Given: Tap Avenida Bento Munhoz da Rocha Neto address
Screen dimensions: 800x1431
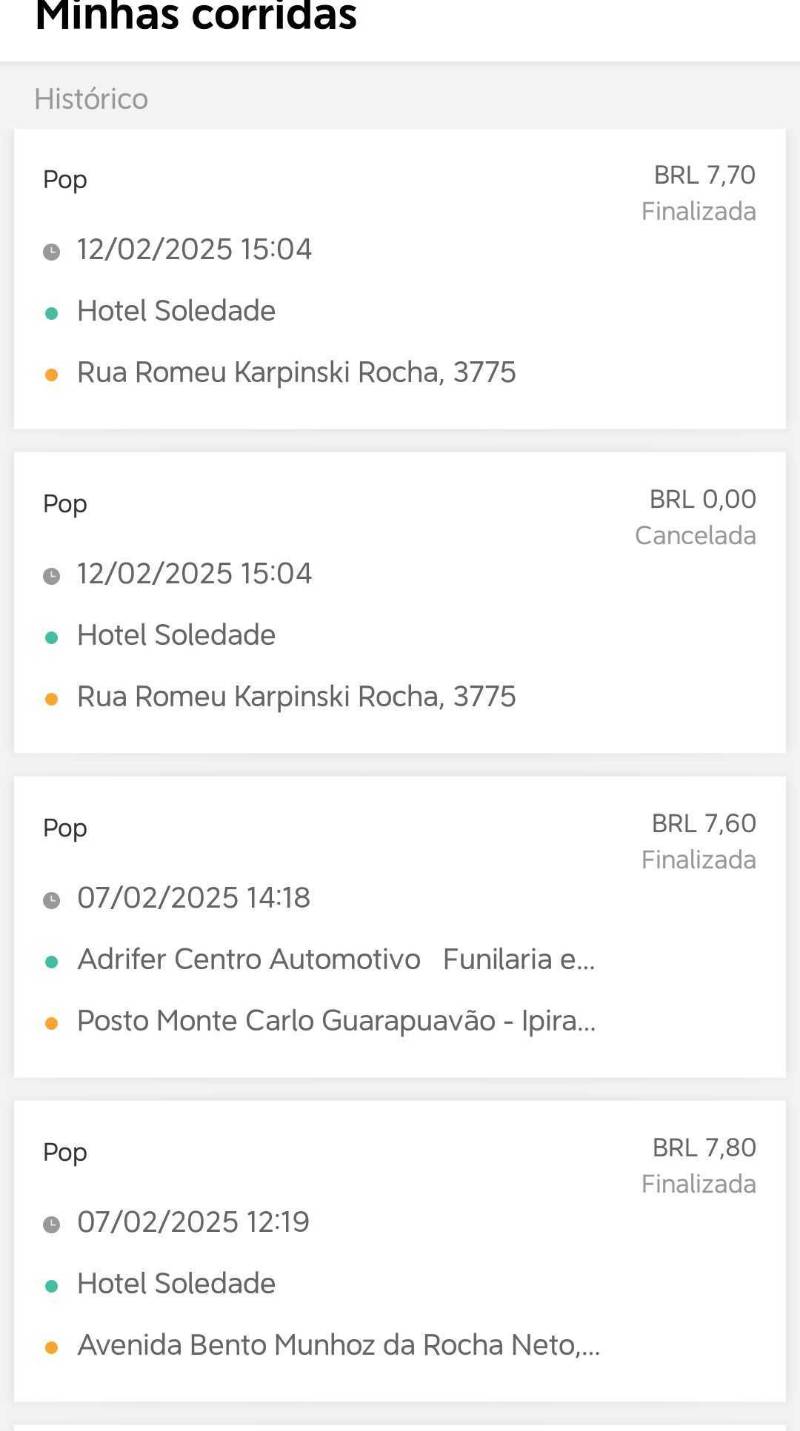Looking at the screenshot, I should click(x=338, y=1346).
